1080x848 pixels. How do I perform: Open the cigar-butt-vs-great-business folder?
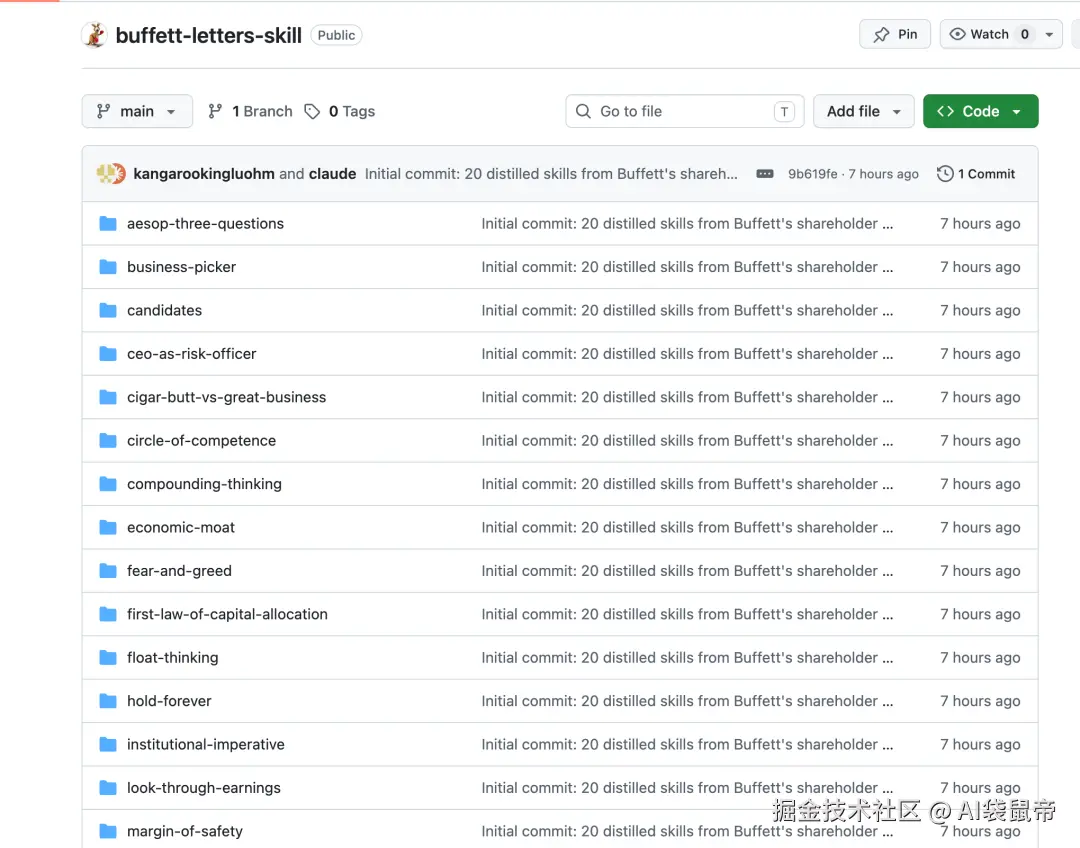pyautogui.click(x=227, y=397)
